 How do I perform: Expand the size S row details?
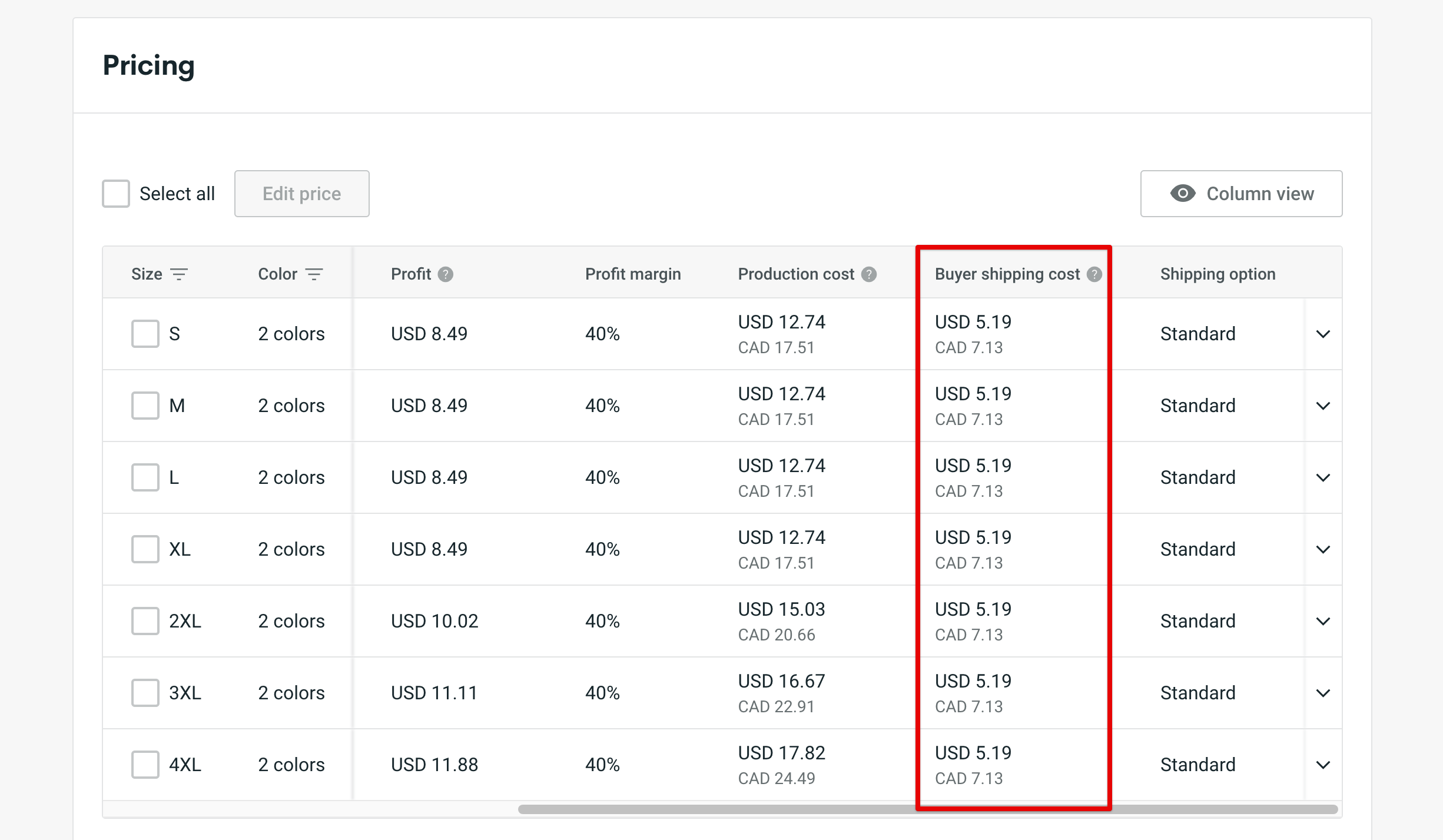tap(1323, 334)
